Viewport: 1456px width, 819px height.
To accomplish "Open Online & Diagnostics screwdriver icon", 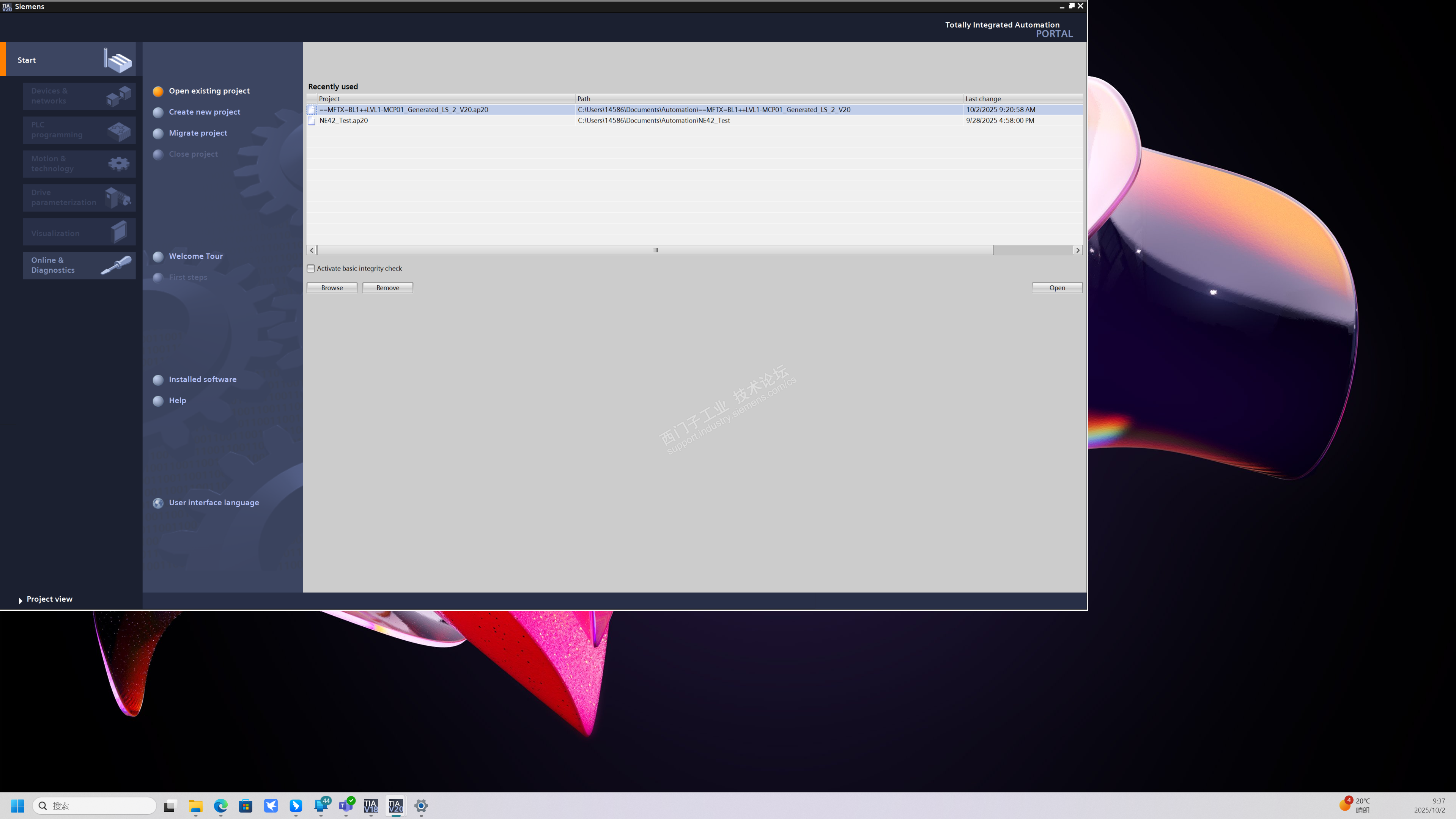I will (116, 264).
